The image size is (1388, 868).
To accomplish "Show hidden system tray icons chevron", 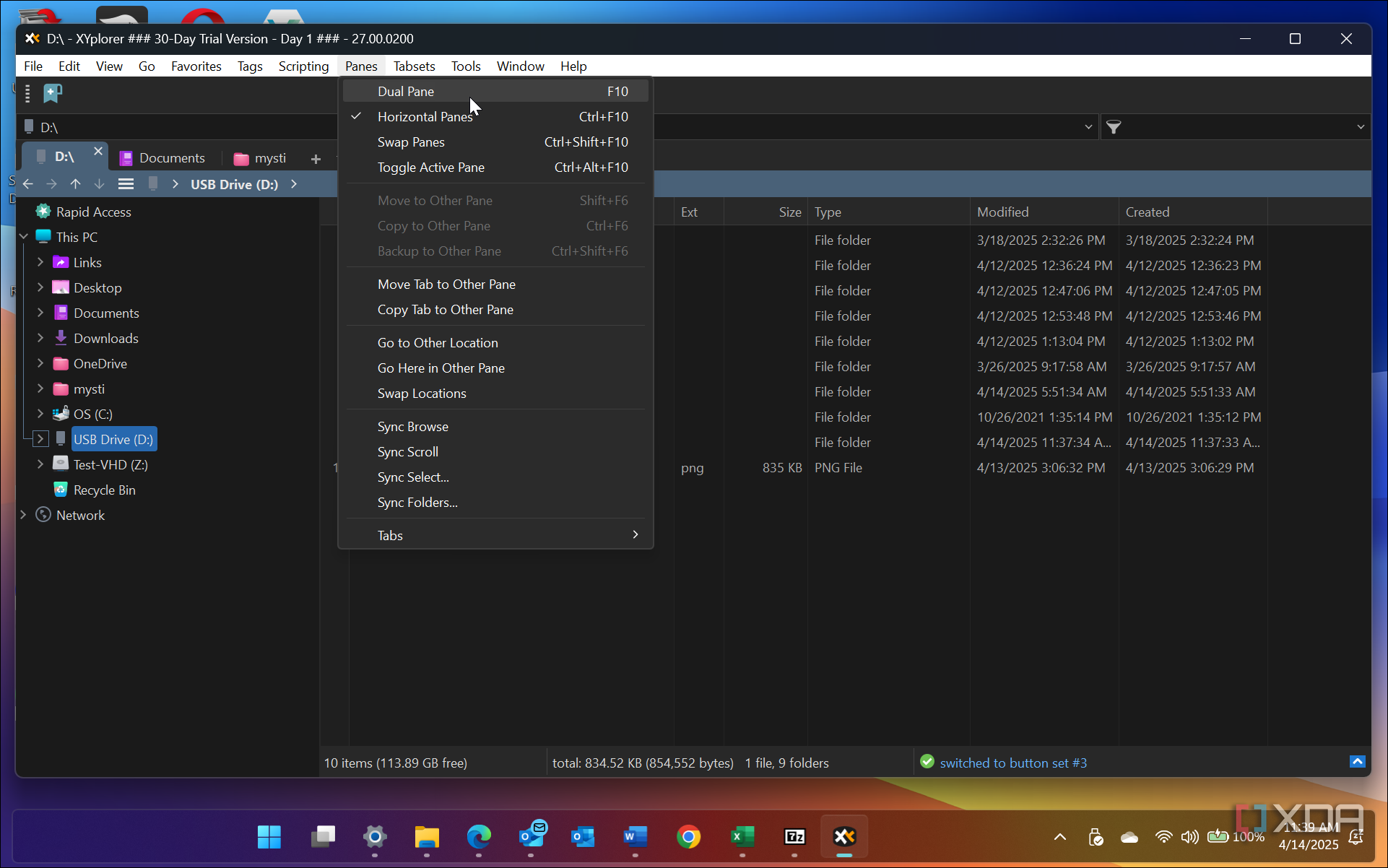I will pyautogui.click(x=1059, y=837).
